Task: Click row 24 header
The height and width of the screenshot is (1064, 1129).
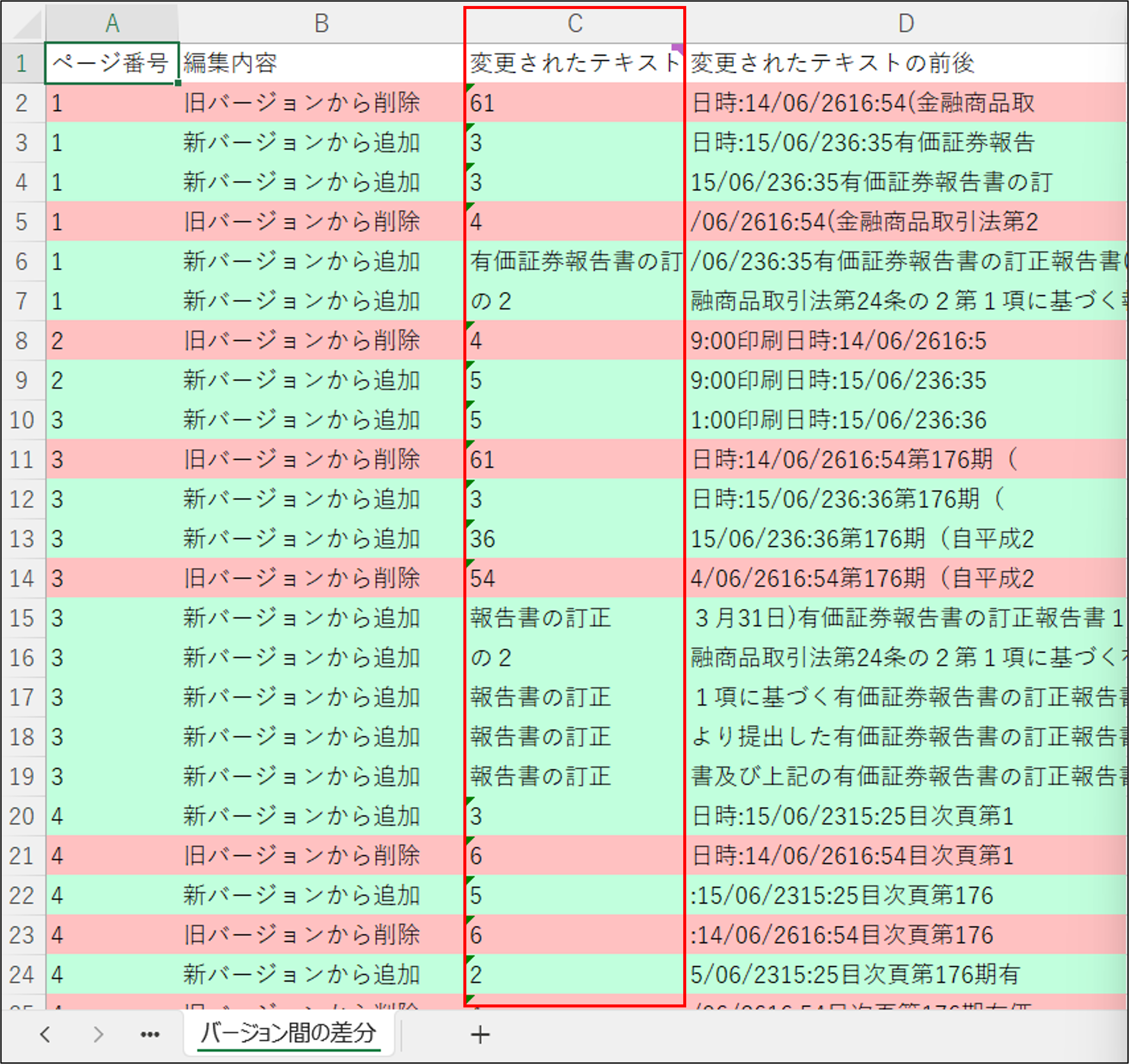Action: coord(21,974)
